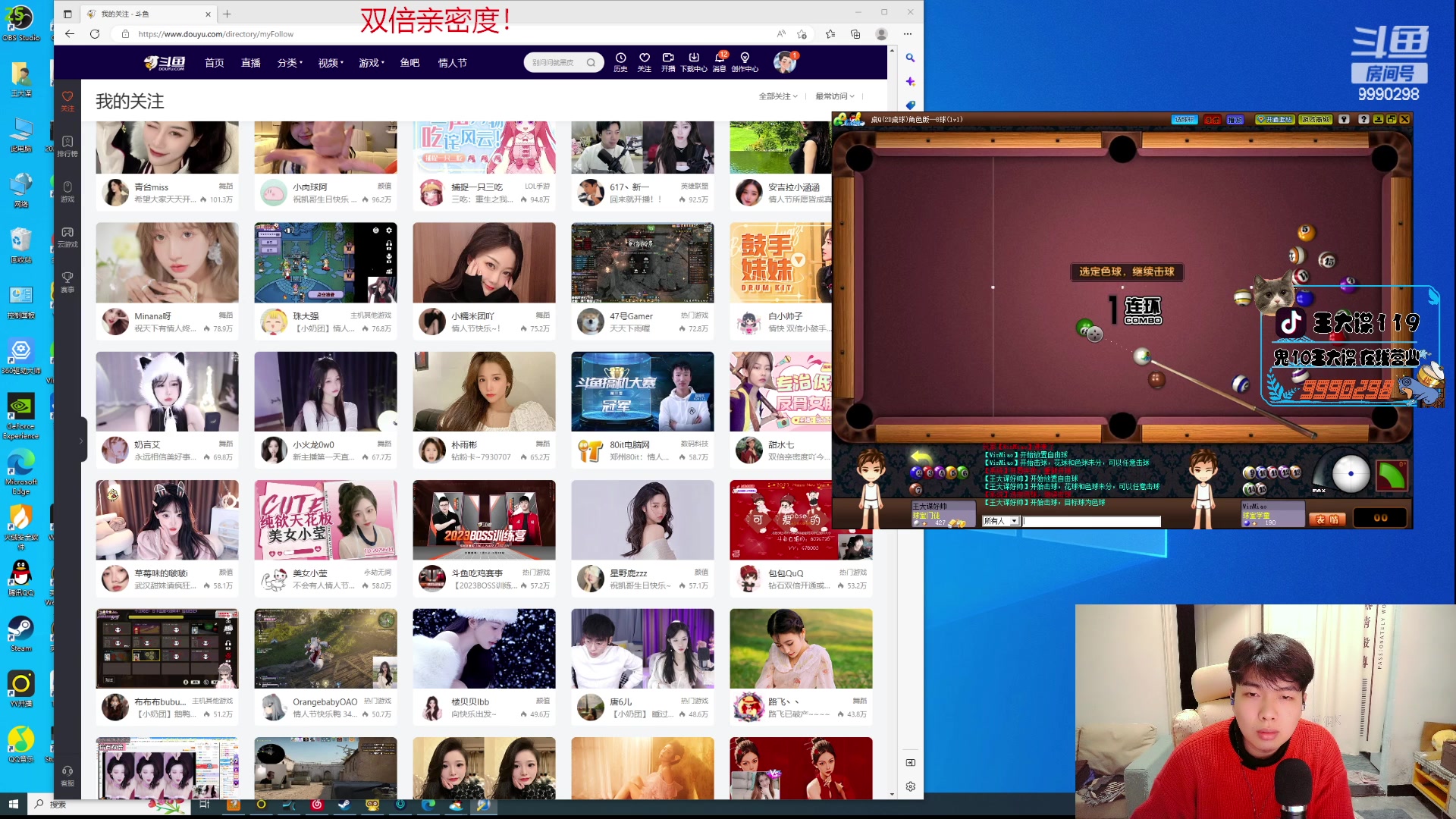Click the Douyu logo
Viewport: 1456px width, 819px height.
pos(165,63)
